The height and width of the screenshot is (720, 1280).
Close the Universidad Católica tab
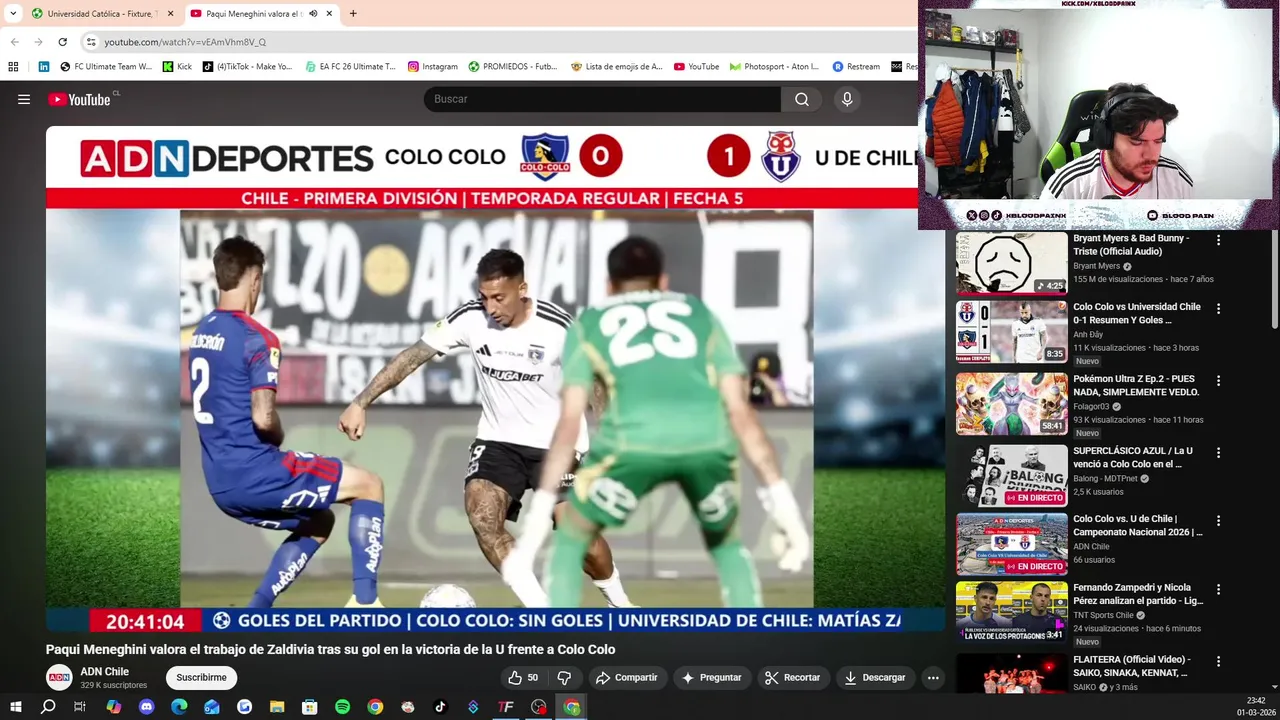(x=170, y=14)
